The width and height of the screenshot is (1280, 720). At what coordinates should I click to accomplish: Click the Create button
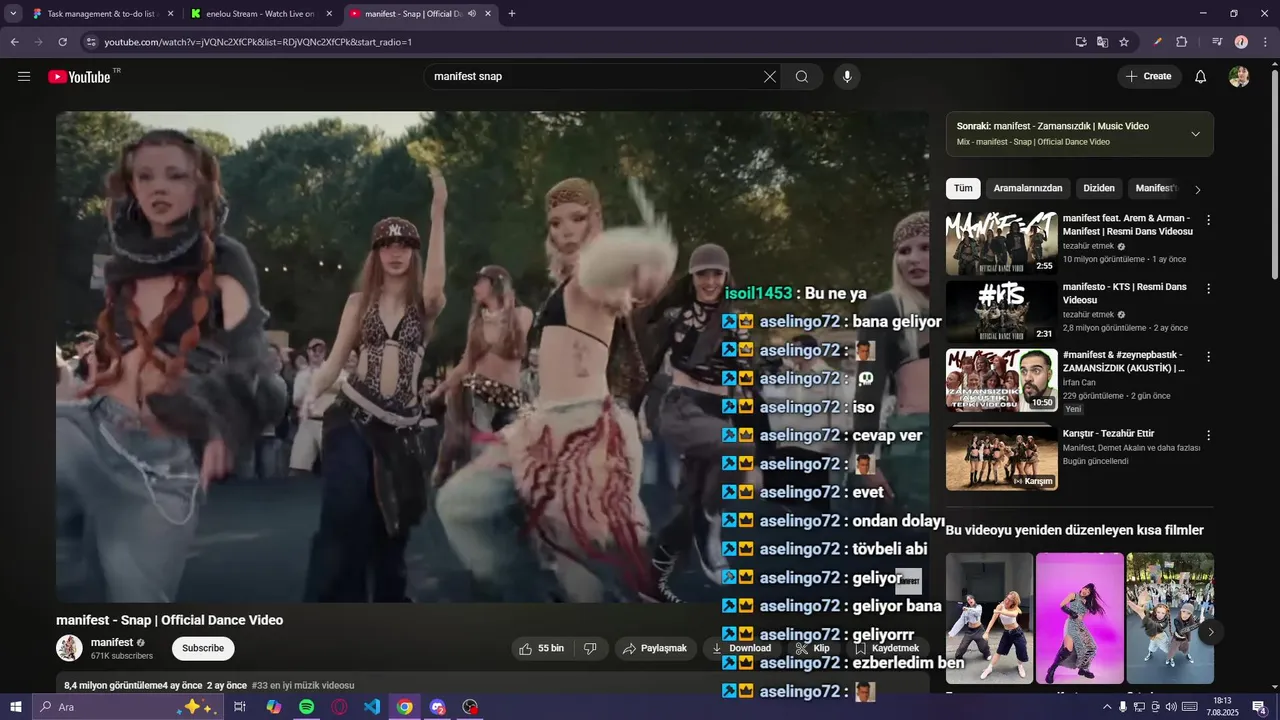1149,76
